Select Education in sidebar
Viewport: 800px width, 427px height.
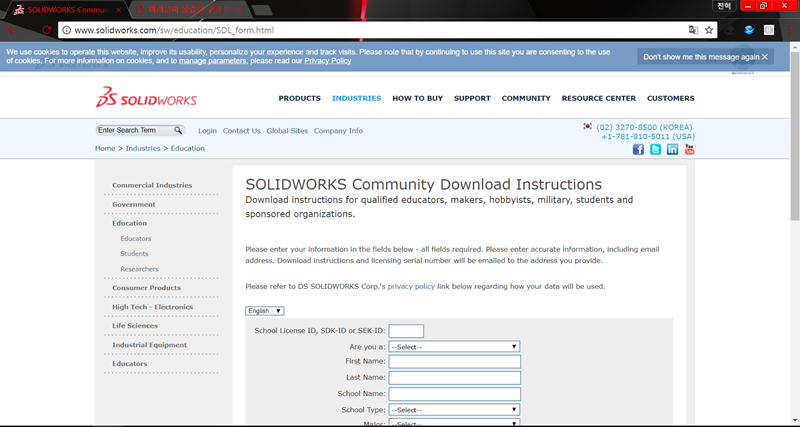[x=130, y=223]
